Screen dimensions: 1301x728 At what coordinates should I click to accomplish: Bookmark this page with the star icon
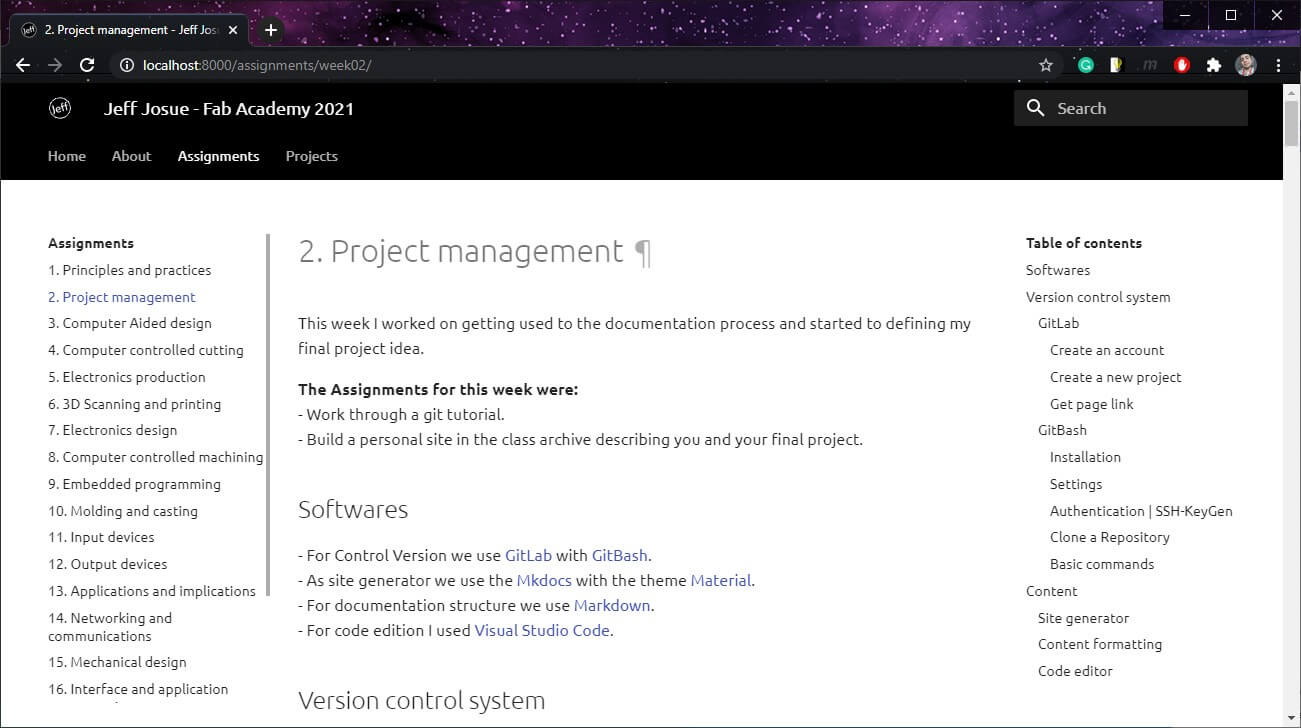click(x=1046, y=65)
